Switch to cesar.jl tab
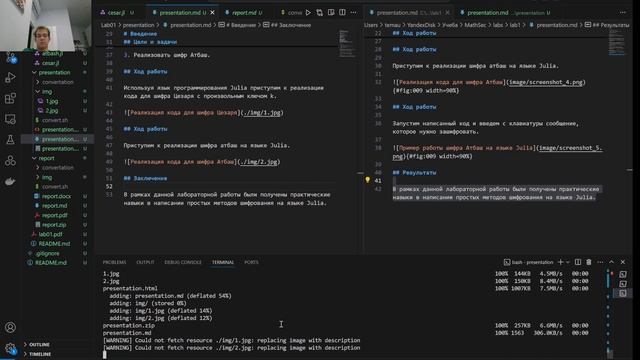The width and height of the screenshot is (640, 360). coord(117,13)
